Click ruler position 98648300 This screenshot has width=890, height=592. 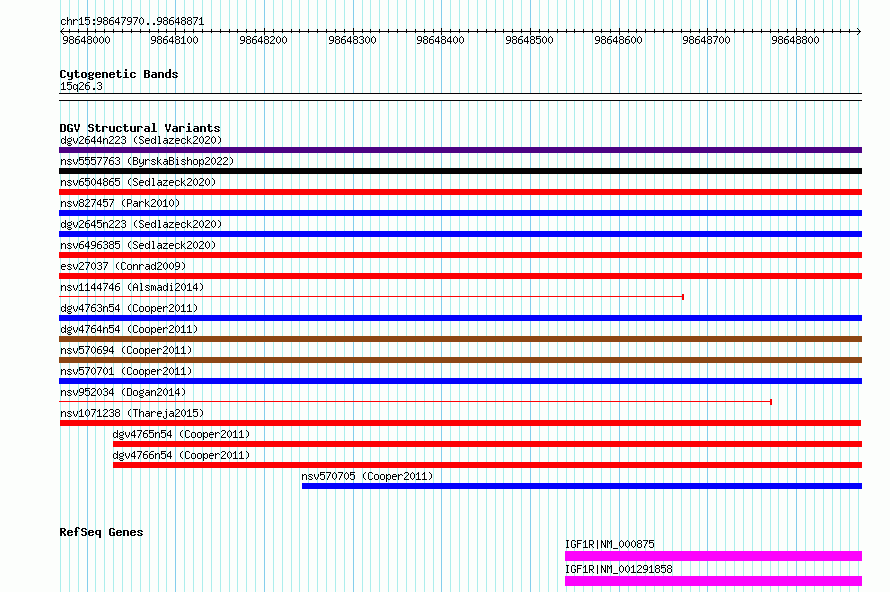352,40
